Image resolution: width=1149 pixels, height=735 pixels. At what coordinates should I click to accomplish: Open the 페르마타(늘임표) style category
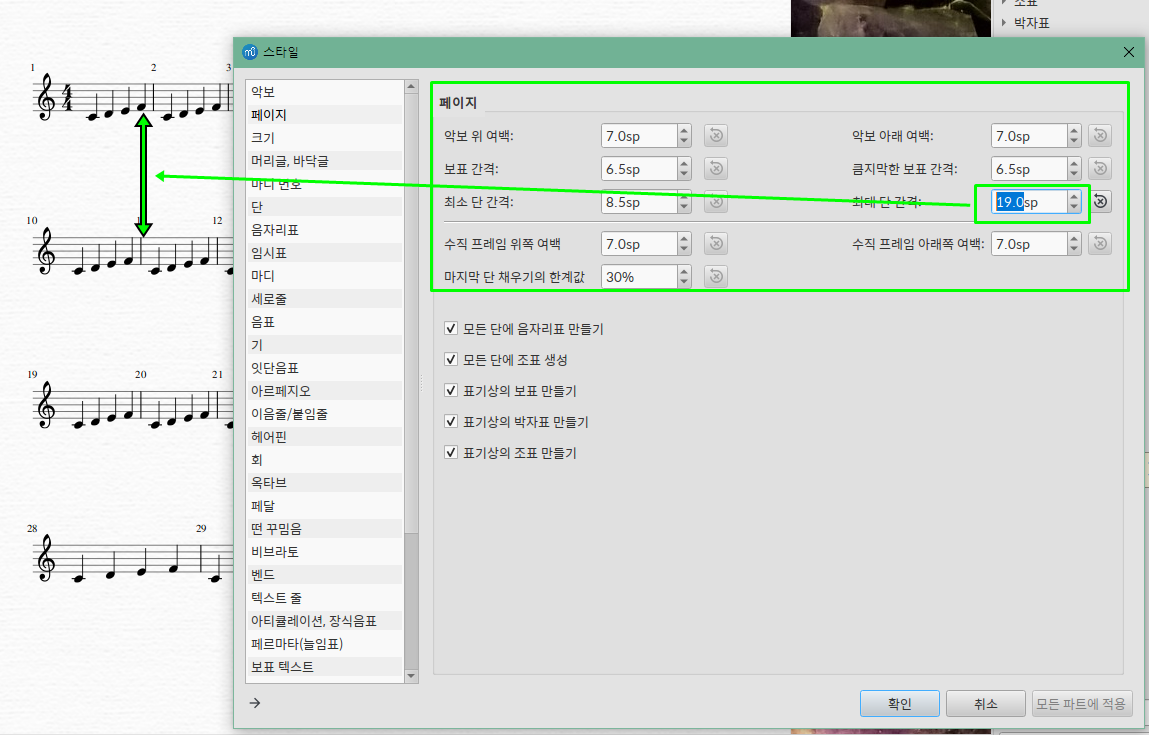pyautogui.click(x=325, y=643)
